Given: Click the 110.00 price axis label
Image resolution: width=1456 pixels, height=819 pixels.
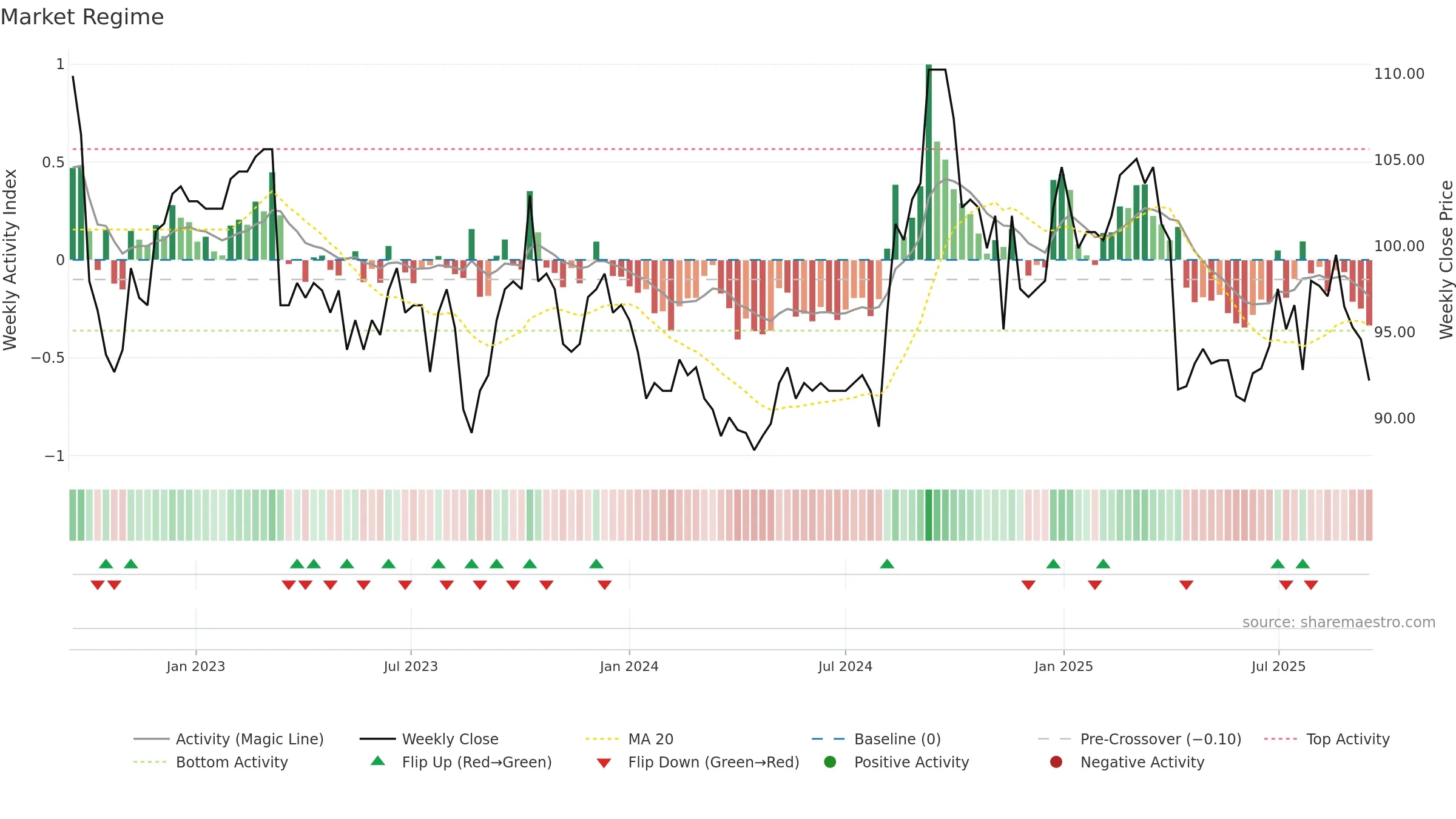Looking at the screenshot, I should coord(1399,74).
